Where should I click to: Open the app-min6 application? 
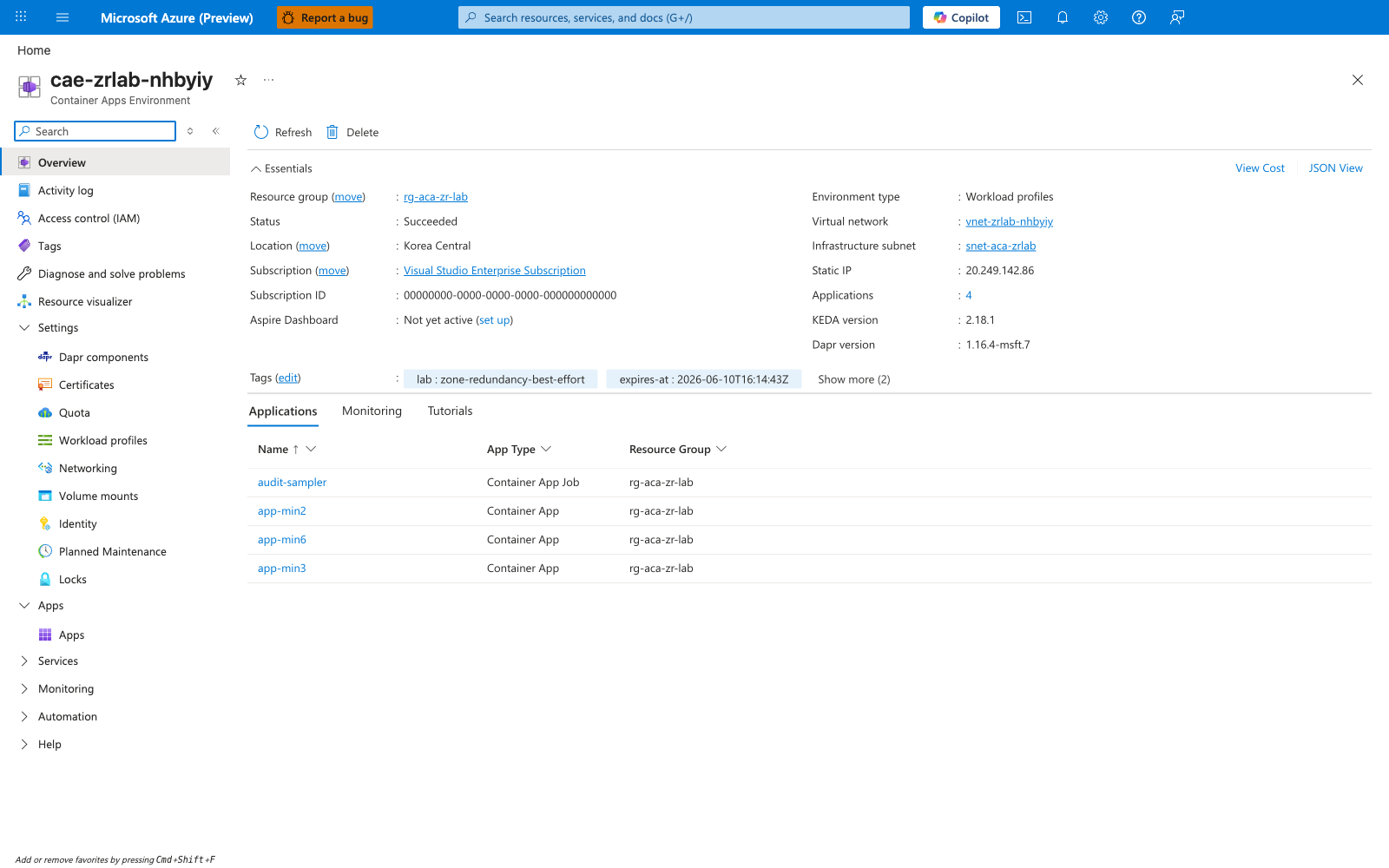pyautogui.click(x=282, y=540)
